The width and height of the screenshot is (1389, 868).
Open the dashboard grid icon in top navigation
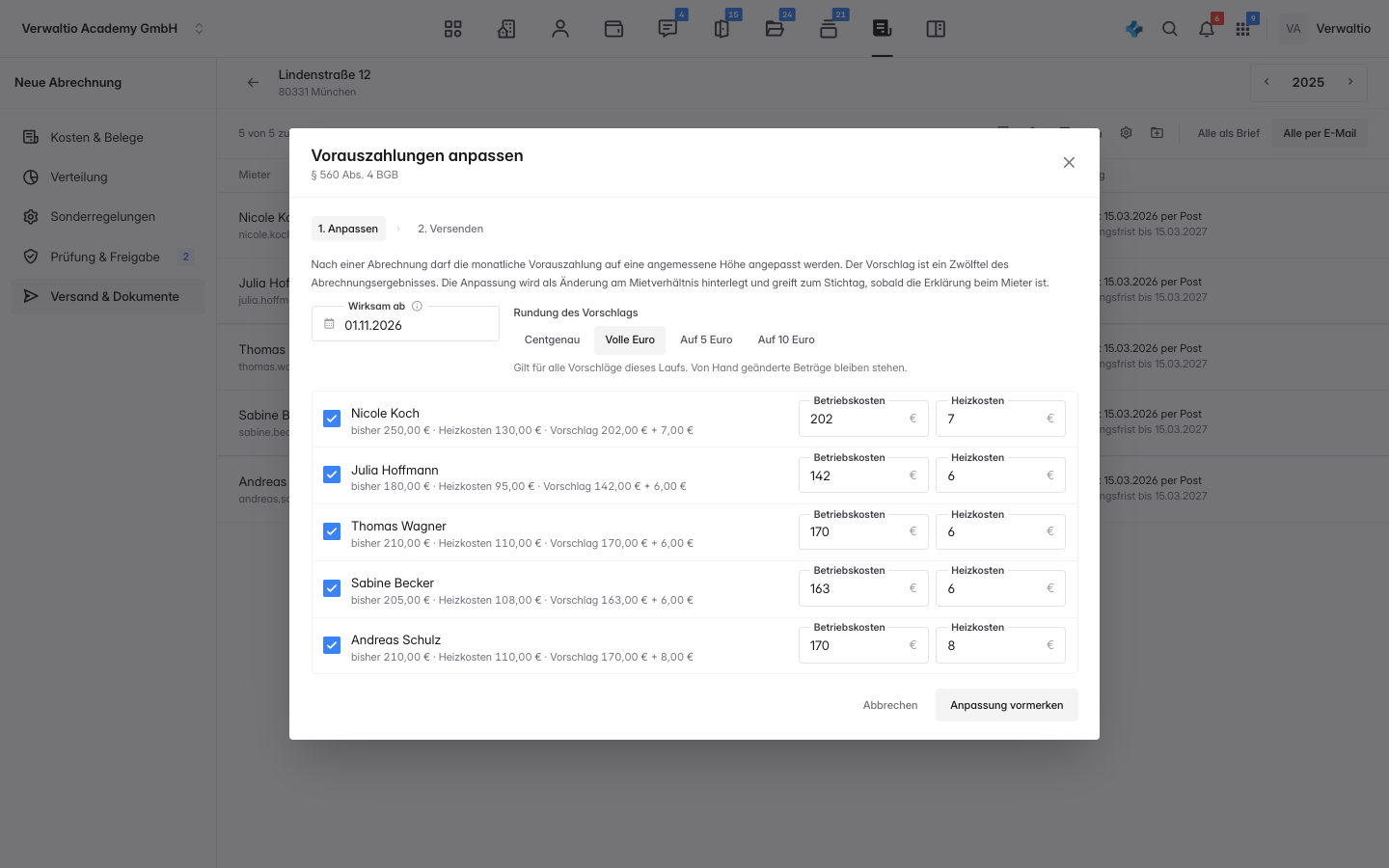tap(452, 29)
